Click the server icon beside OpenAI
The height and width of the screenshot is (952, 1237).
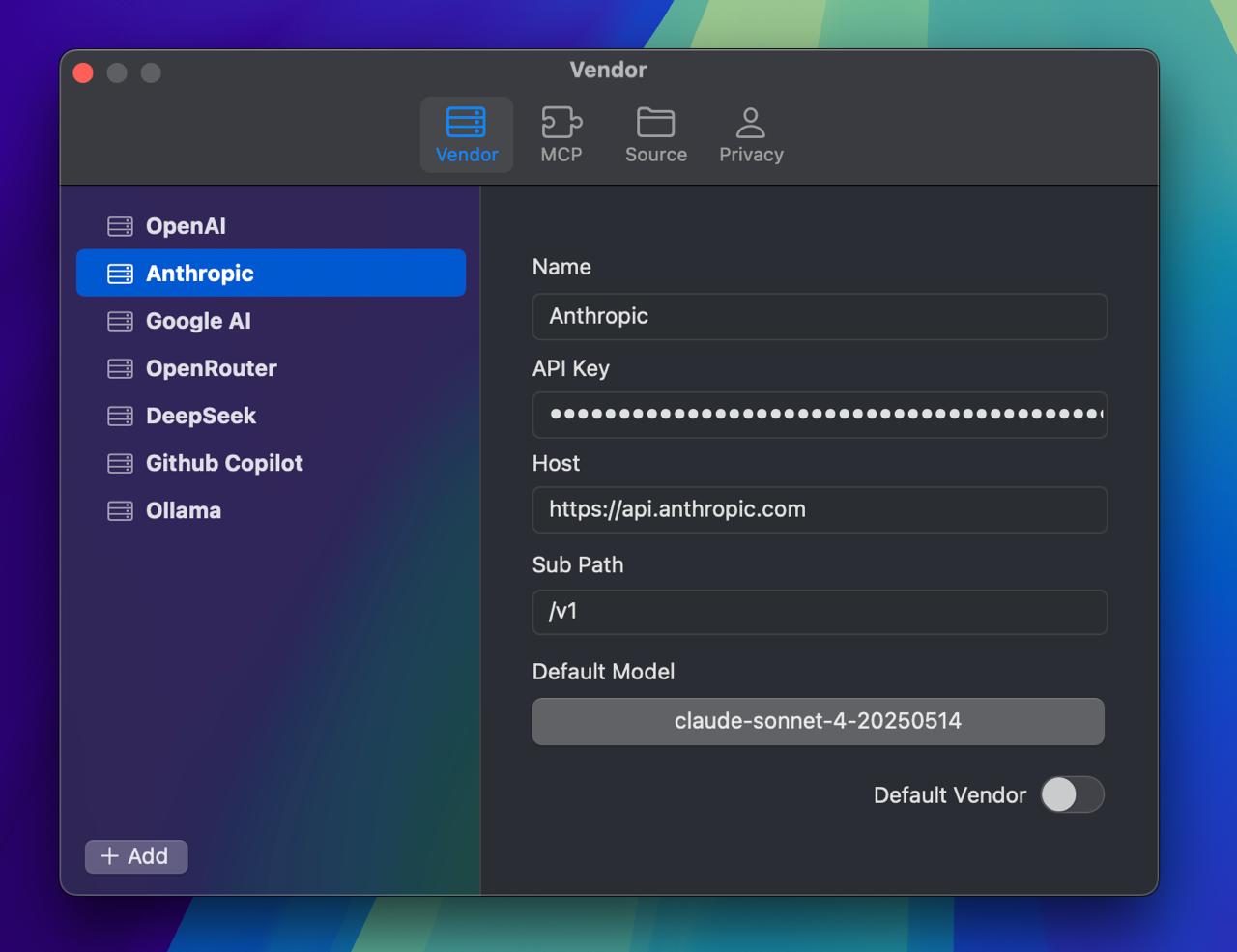pyautogui.click(x=120, y=226)
